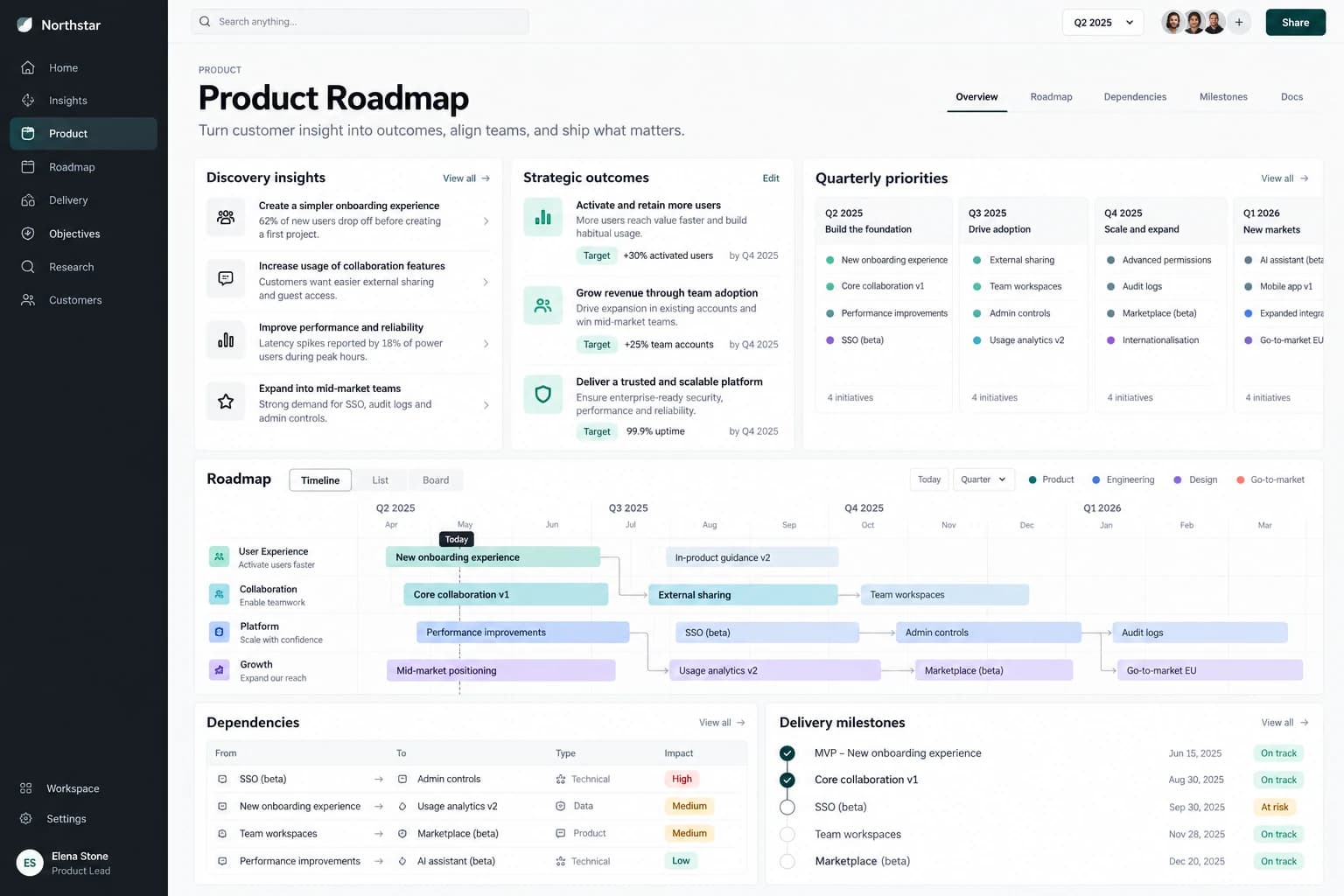The image size is (1344, 896).
Task: Switch roadmap to List view
Action: pyautogui.click(x=380, y=480)
